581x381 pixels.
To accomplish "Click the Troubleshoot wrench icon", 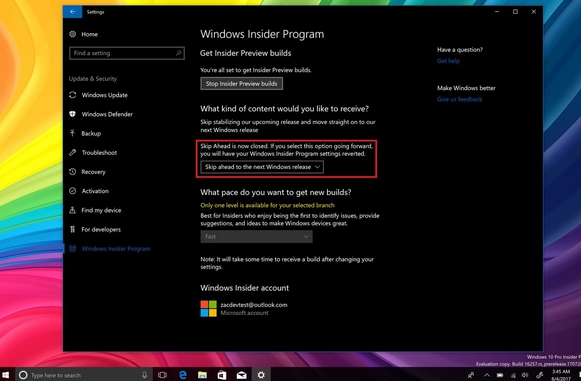I will pos(73,153).
